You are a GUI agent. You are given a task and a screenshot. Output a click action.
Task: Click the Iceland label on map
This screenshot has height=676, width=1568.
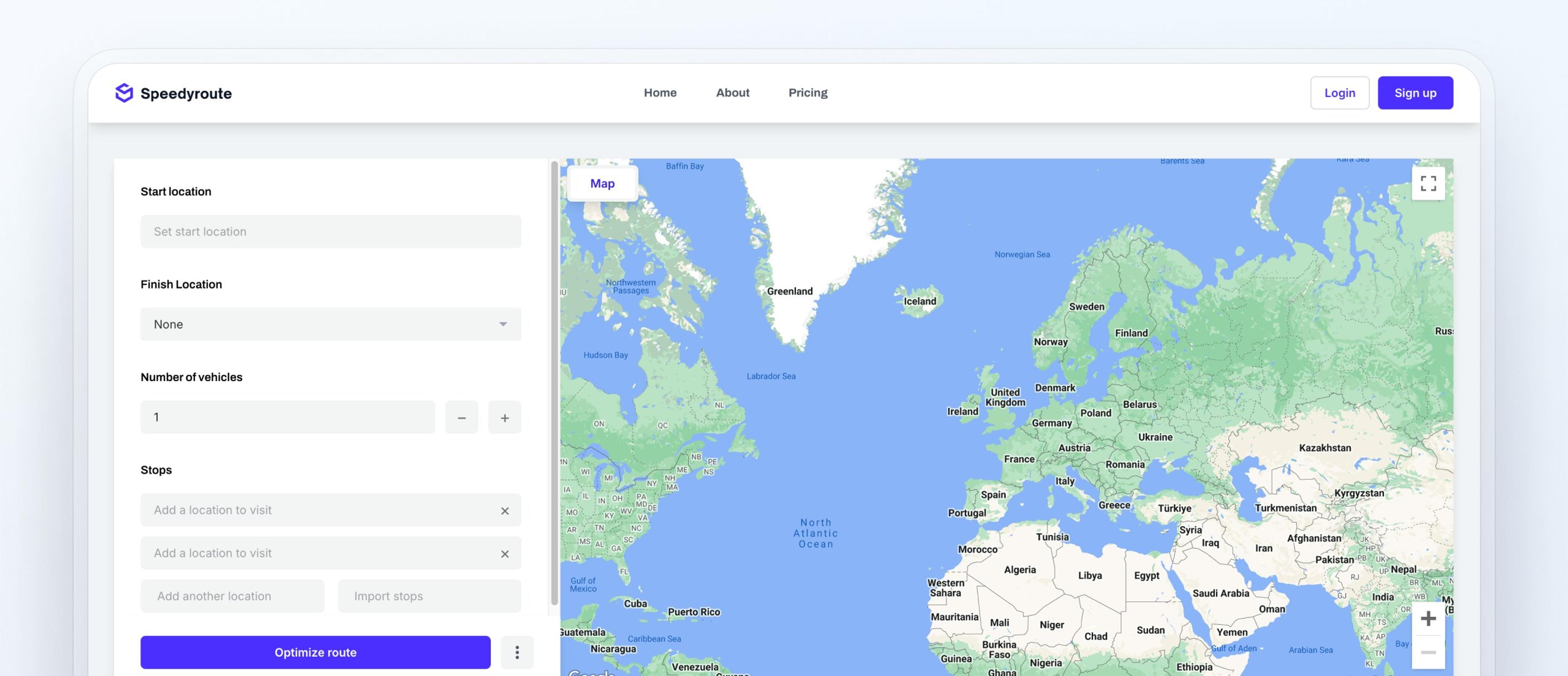point(920,300)
